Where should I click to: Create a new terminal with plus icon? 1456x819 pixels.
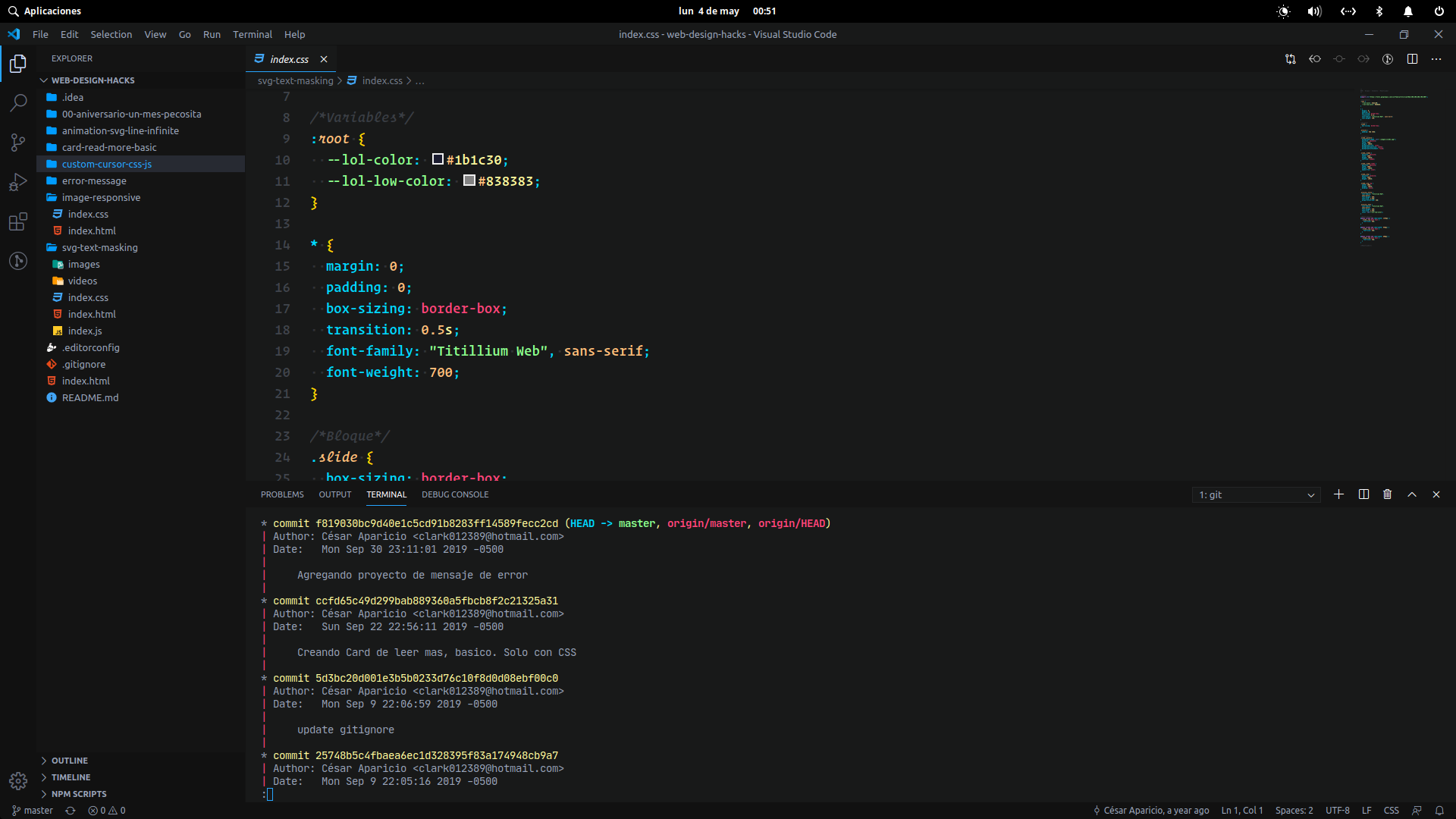(x=1338, y=494)
